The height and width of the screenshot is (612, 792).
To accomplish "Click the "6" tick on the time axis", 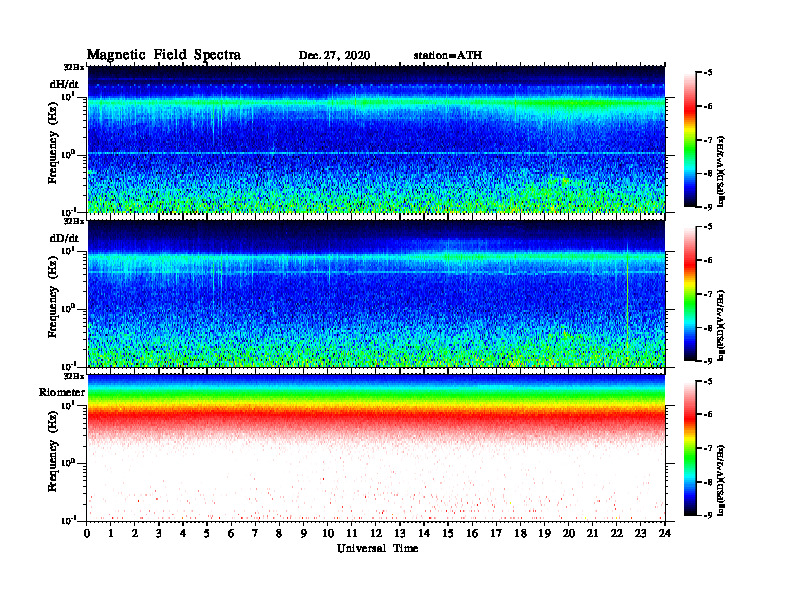I will click(231, 534).
